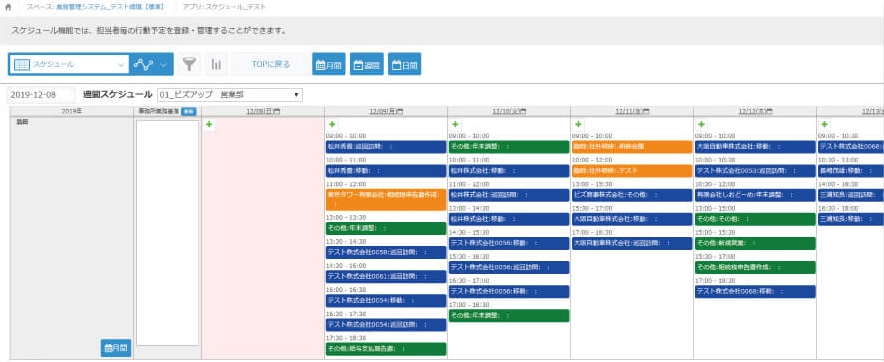Viewport: 884px width, 362px height.
Task: Open Tuesday 15:30 テスト株式会社0056 巡回訪問 event
Action: (509, 267)
